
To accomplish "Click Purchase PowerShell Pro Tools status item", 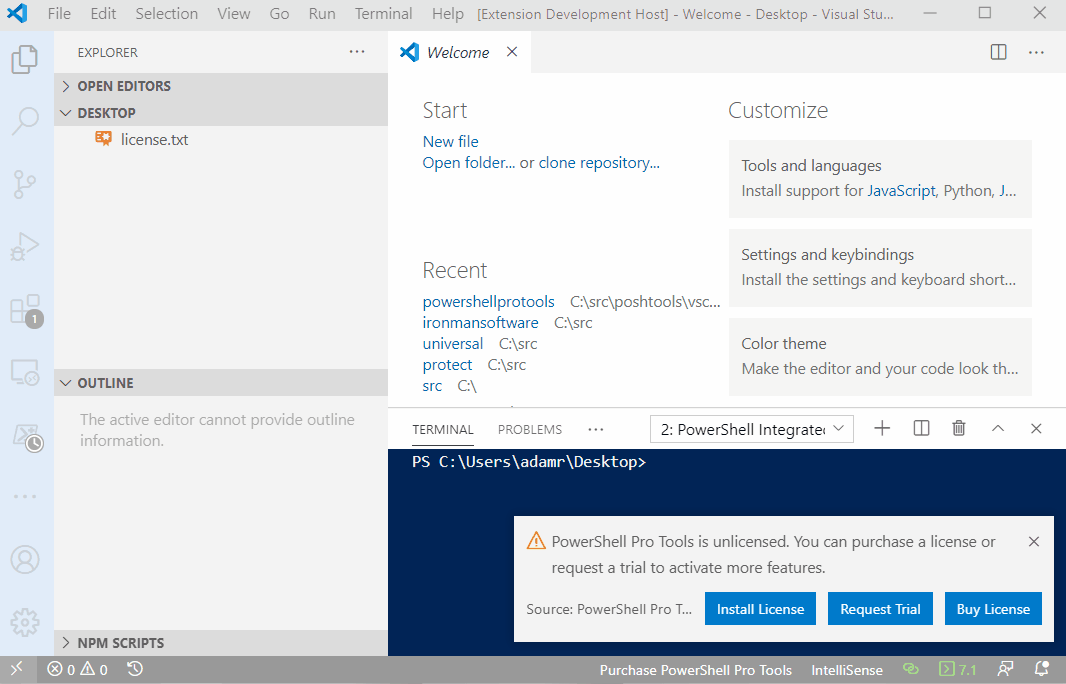I will click(695, 670).
